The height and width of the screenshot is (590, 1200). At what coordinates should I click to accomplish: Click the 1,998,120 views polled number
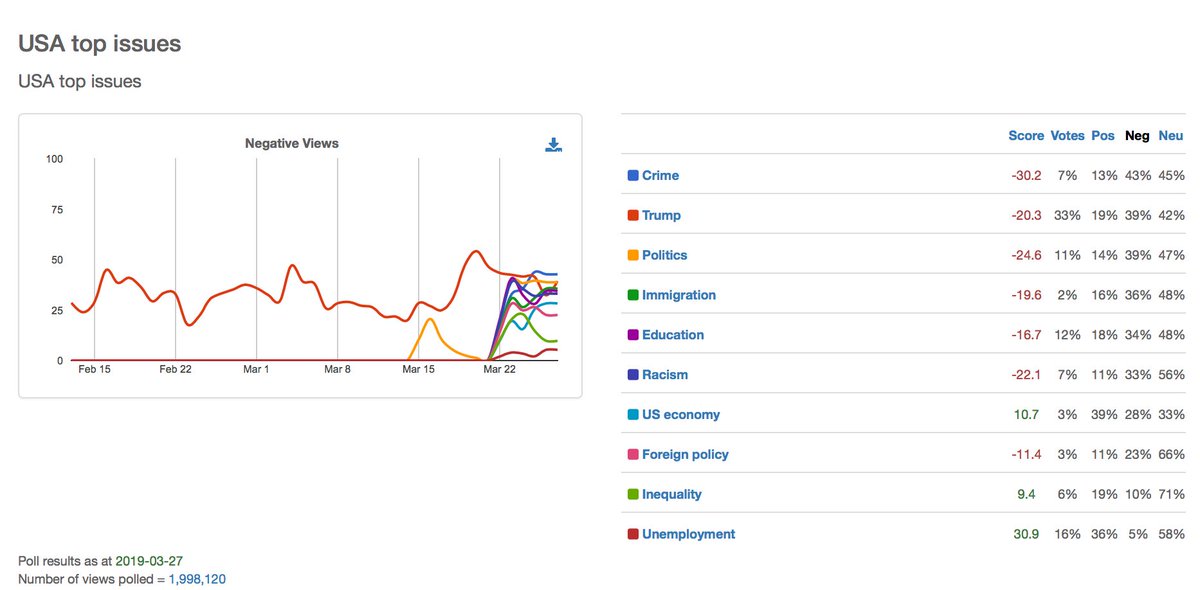pos(197,578)
